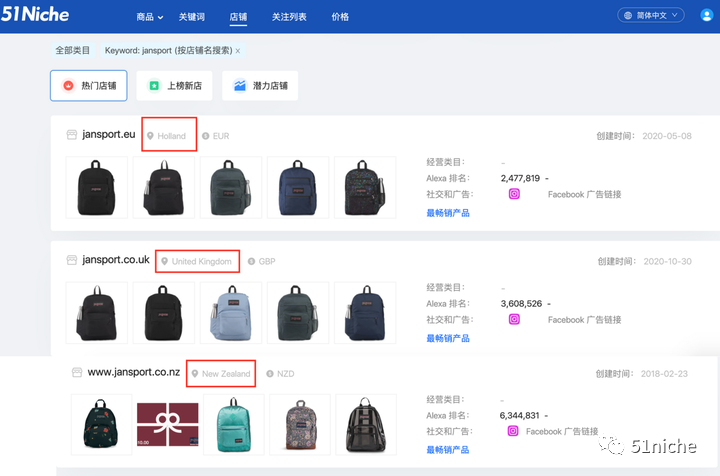The height and width of the screenshot is (476, 720).
Task: Click the 51Niche logo
Action: [x=35, y=14]
